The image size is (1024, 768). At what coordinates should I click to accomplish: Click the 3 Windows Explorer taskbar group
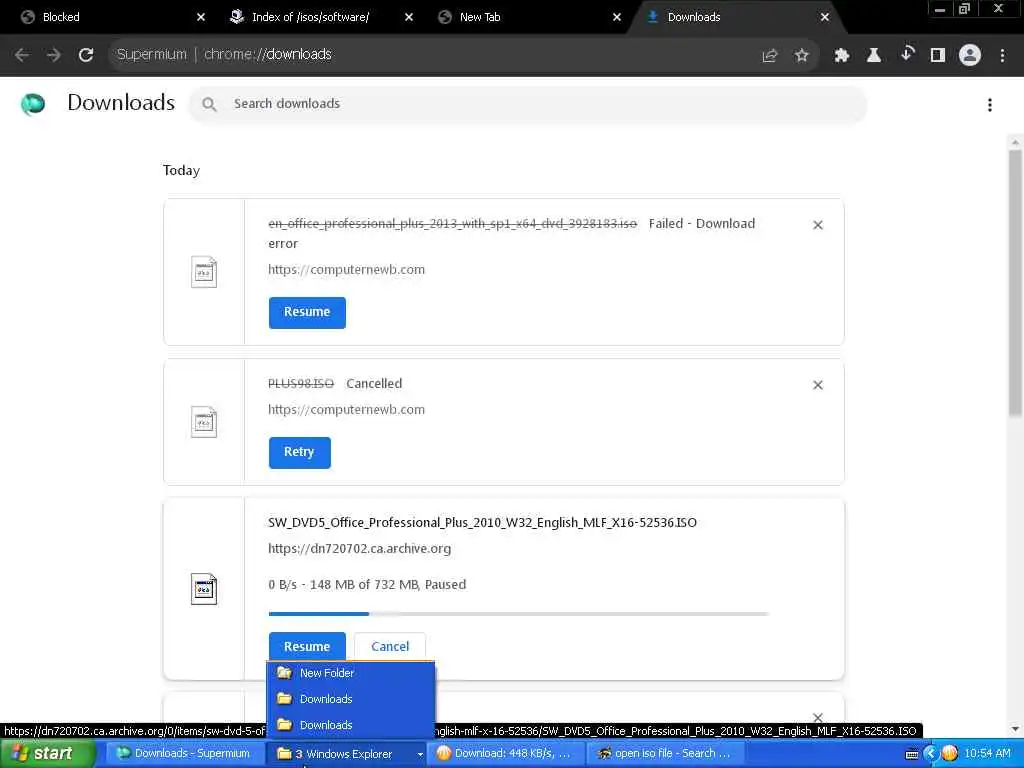(x=347, y=754)
